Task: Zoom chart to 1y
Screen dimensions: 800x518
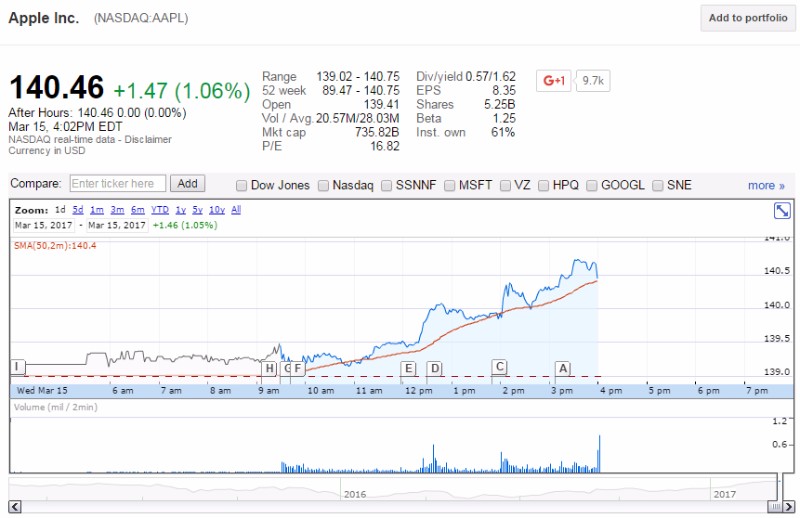Action: [x=181, y=210]
